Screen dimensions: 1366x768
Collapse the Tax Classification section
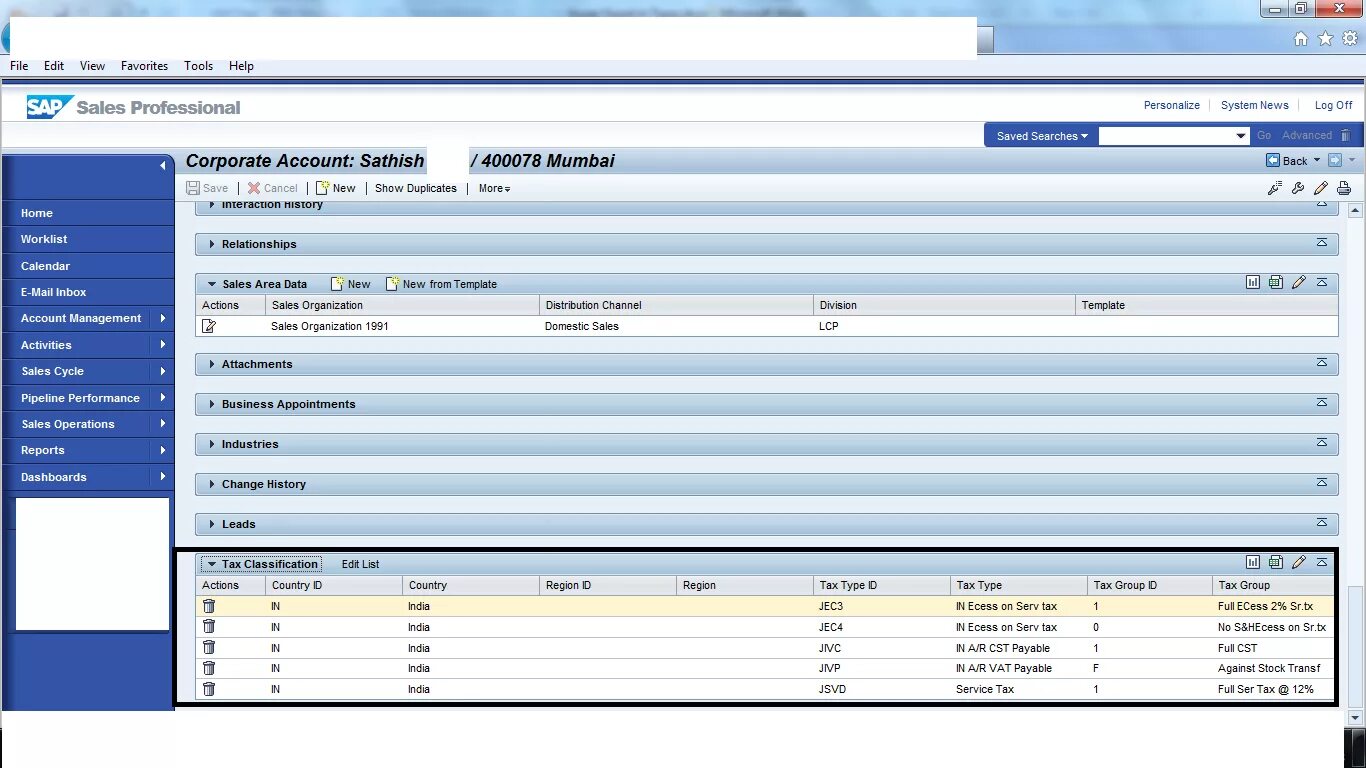(212, 564)
